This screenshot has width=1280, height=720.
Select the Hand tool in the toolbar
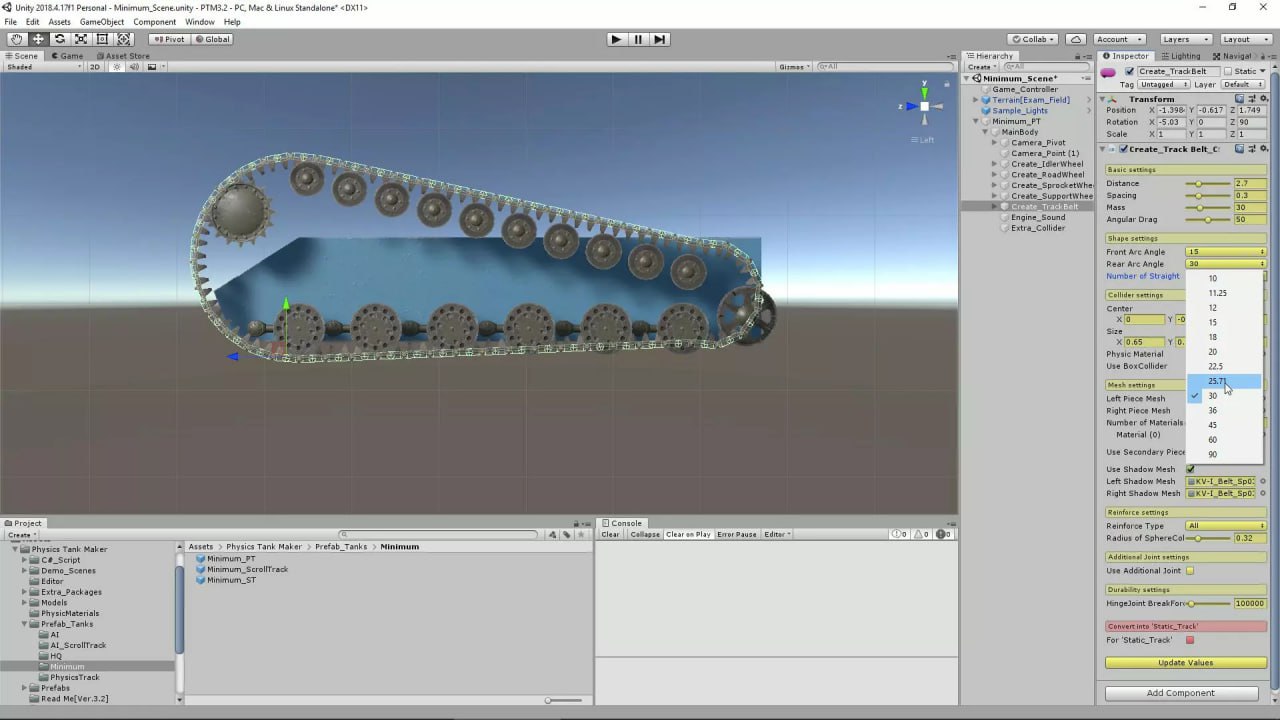16,39
